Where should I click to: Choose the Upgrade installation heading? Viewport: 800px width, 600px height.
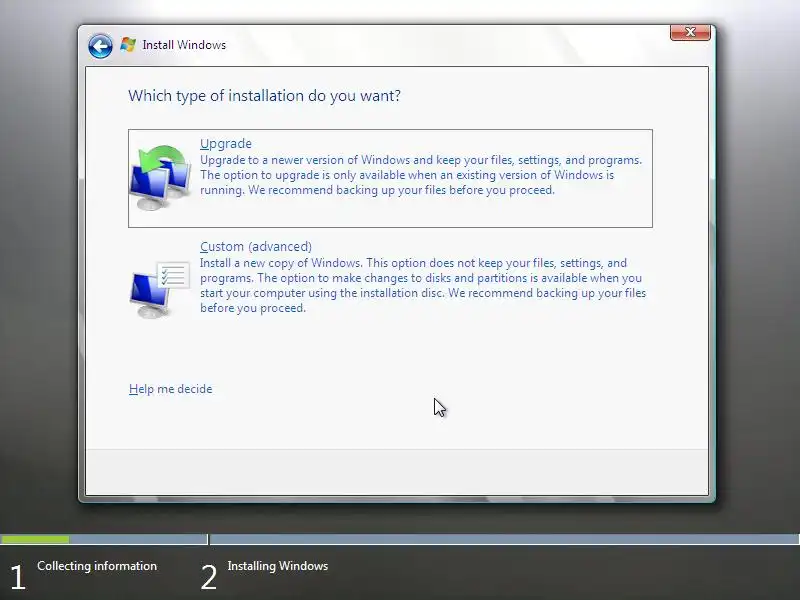point(226,143)
